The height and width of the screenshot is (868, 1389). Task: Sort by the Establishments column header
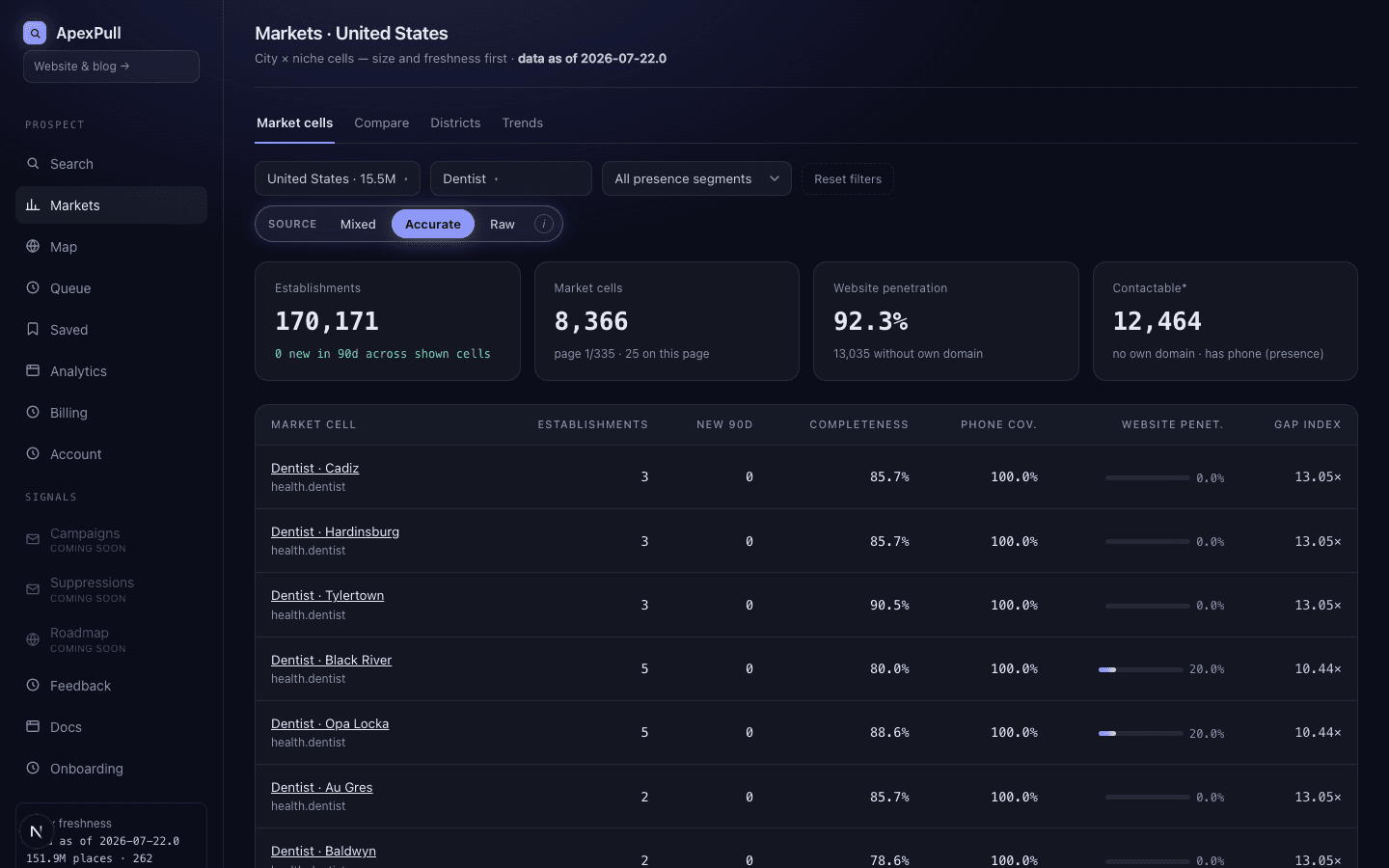pos(592,424)
